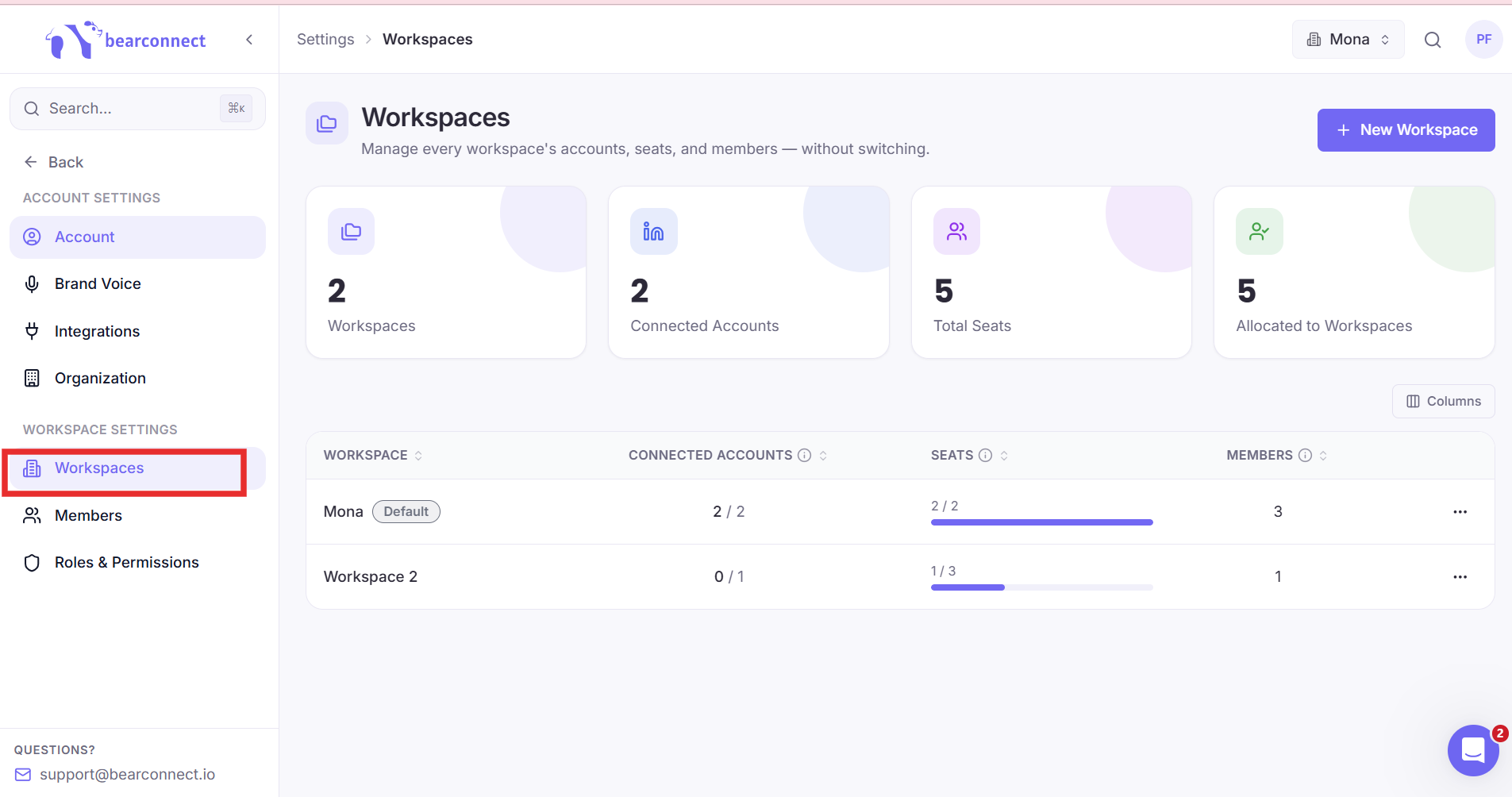Open the three-dot menu for Workspace 2
The height and width of the screenshot is (797, 1512).
tap(1460, 577)
